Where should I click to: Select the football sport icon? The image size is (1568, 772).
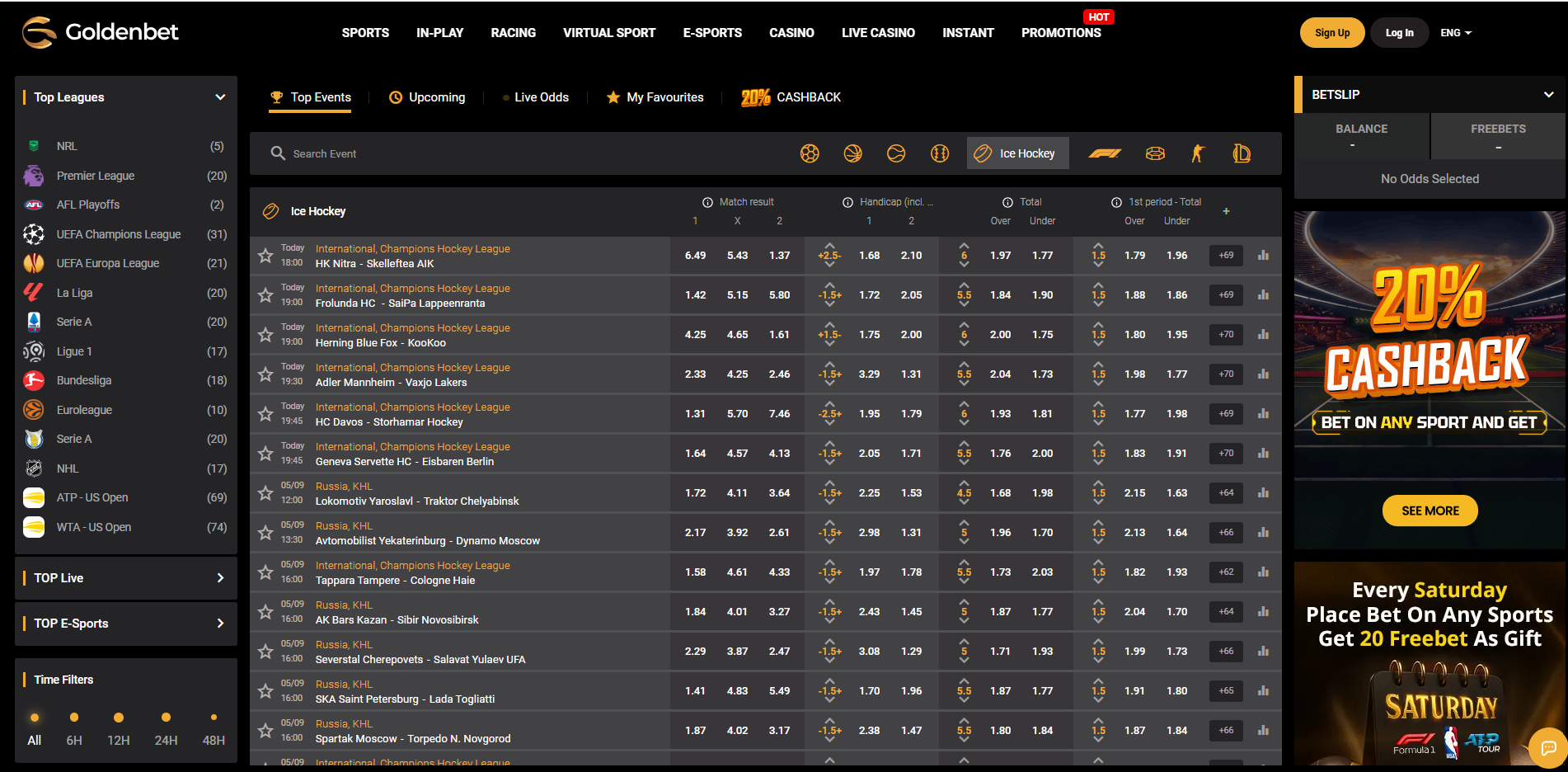[810, 153]
